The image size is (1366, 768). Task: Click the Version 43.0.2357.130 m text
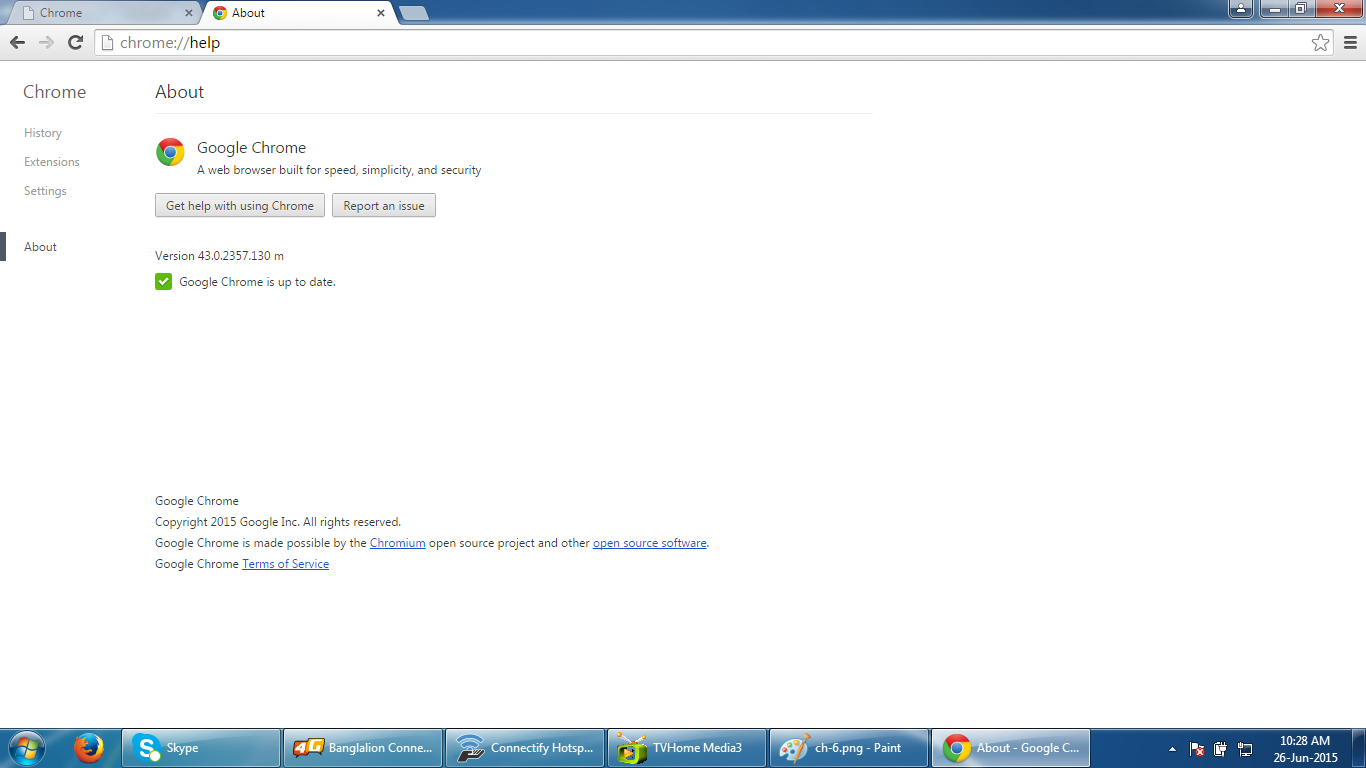(x=219, y=256)
